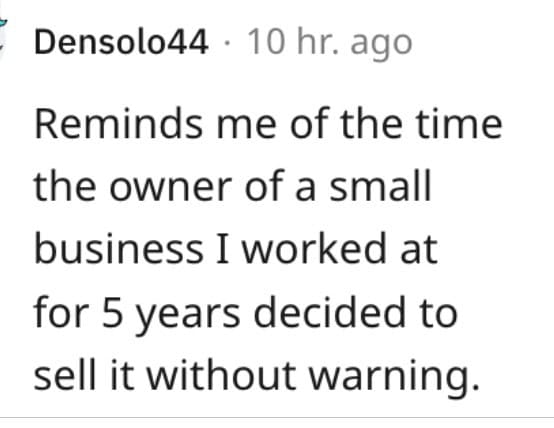554x428 pixels.
Task: Click the word "sell" on the last line
Action: [65, 374]
